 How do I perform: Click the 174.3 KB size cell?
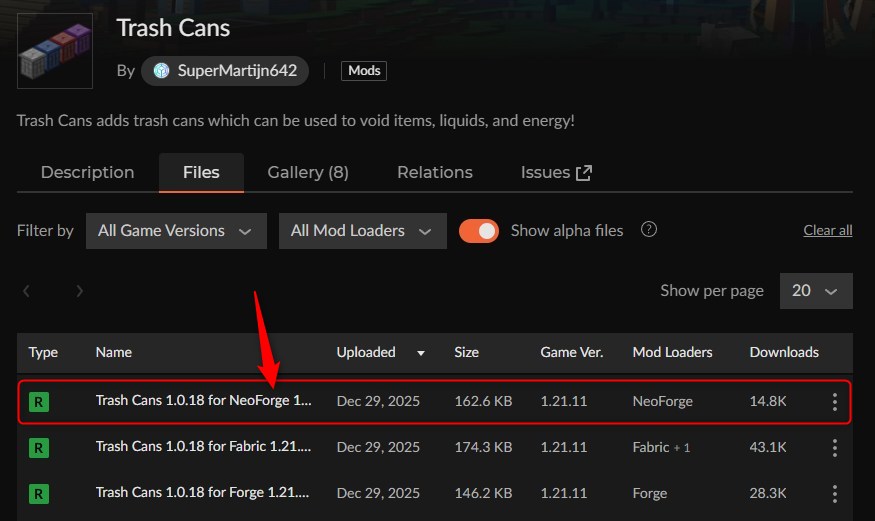click(x=483, y=447)
